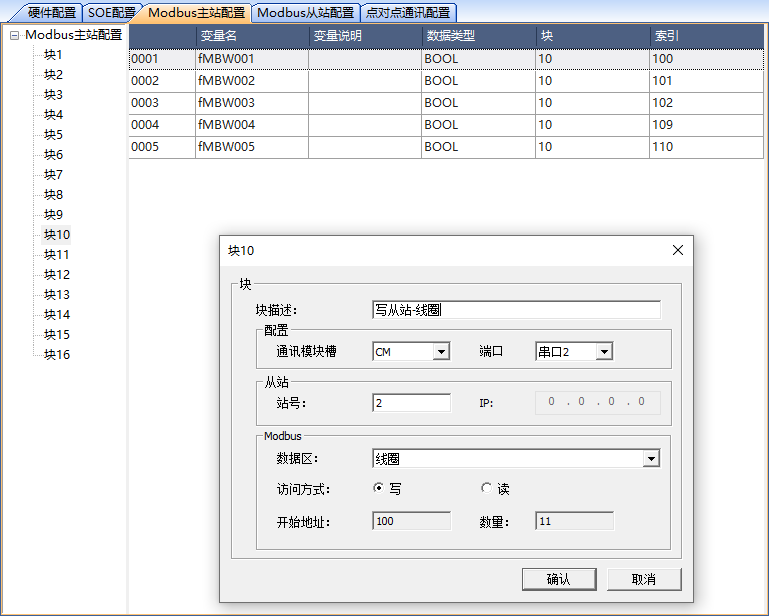Select 块1 in the tree
This screenshot has width=769, height=616.
53,54
